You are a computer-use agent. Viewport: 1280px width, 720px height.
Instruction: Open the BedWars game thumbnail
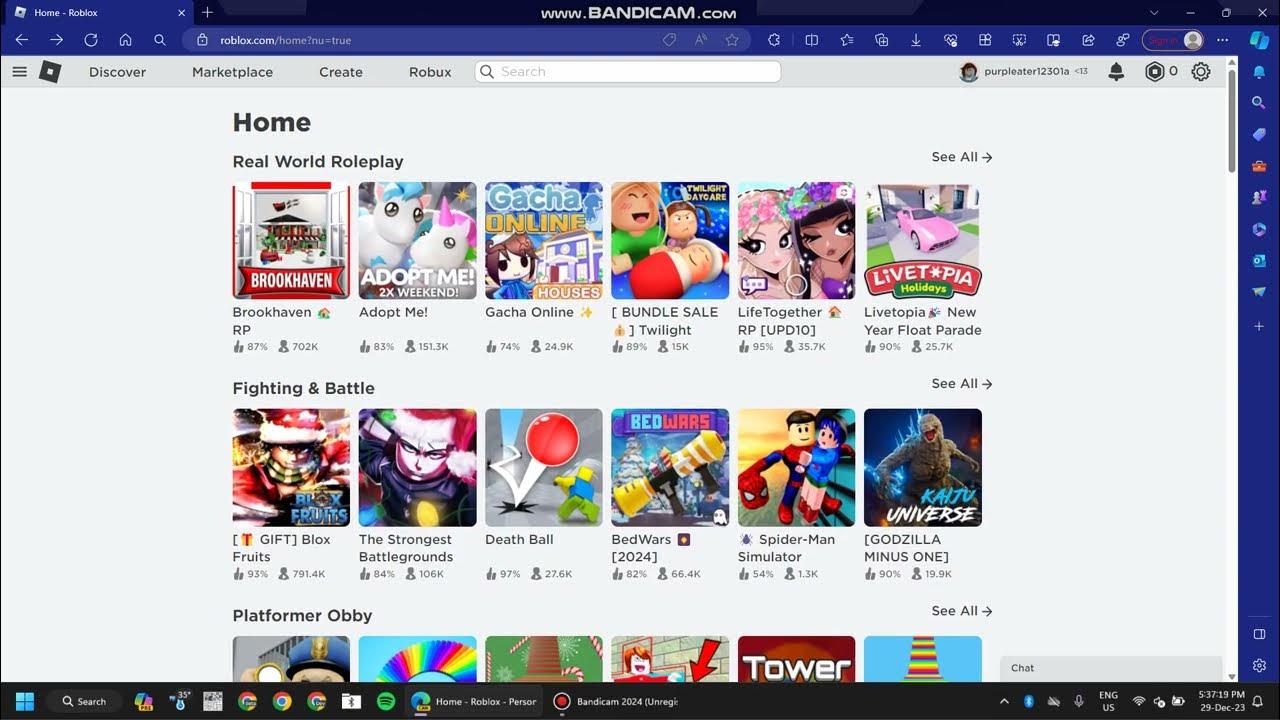coord(670,467)
